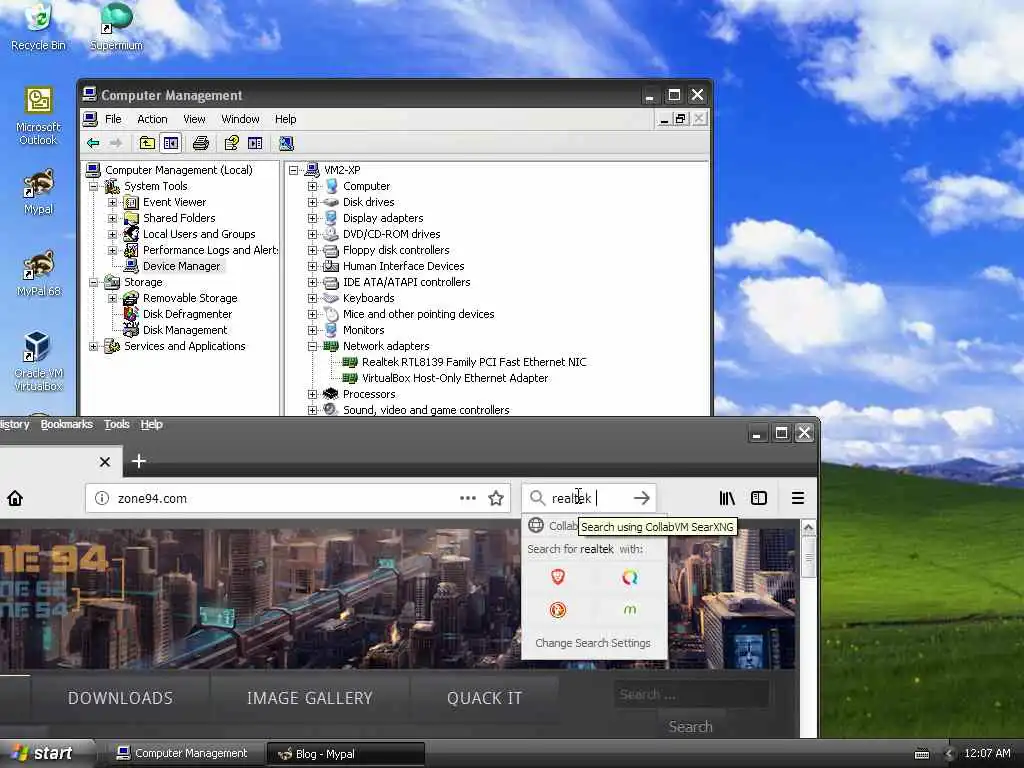Open the MyPal 68 desktop shortcut
This screenshot has width=1024, height=768.
click(38, 274)
